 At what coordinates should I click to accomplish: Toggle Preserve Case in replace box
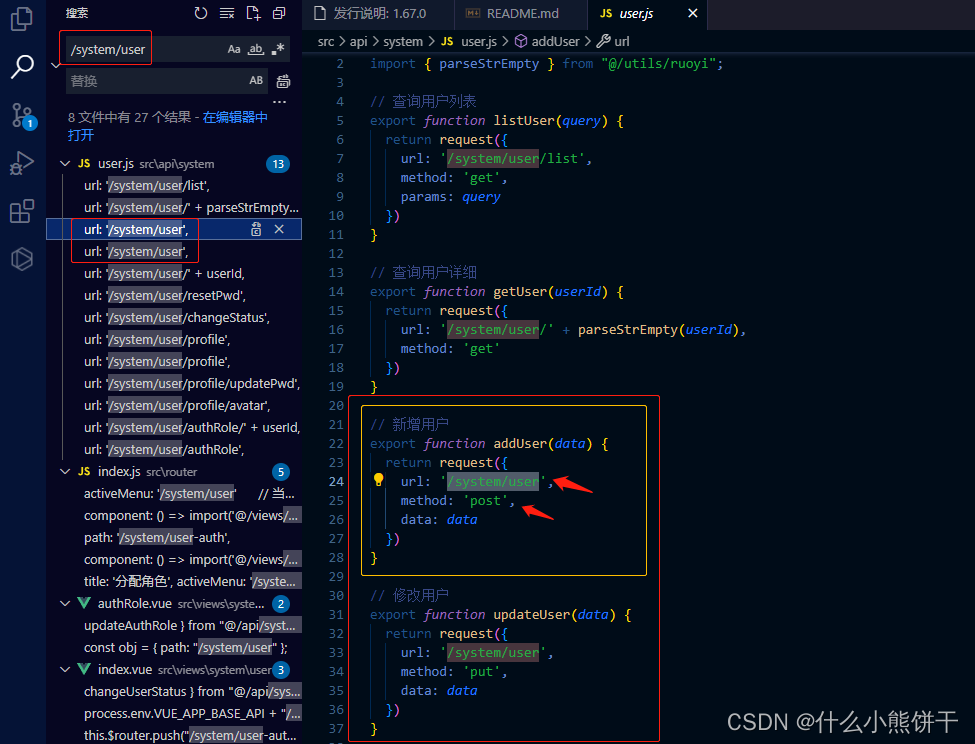[256, 81]
